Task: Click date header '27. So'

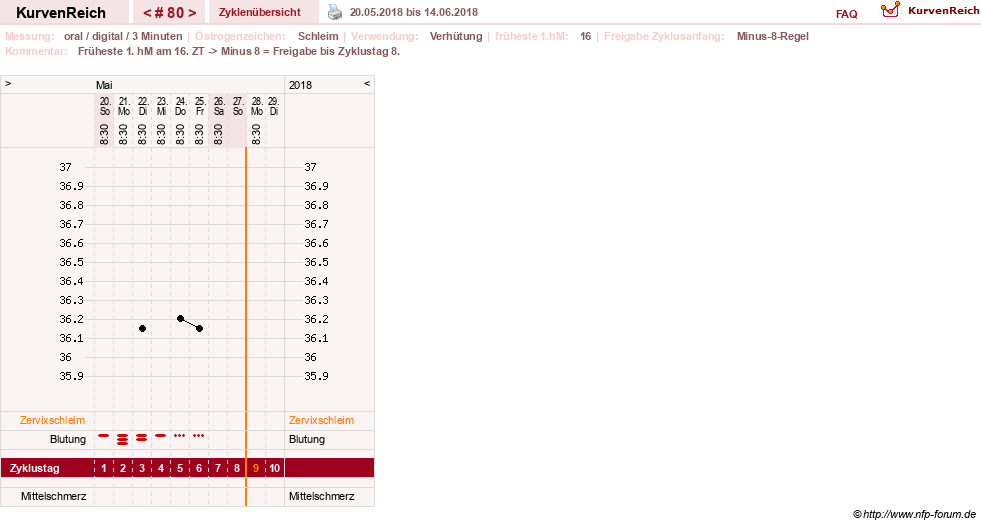Action: tap(238, 106)
